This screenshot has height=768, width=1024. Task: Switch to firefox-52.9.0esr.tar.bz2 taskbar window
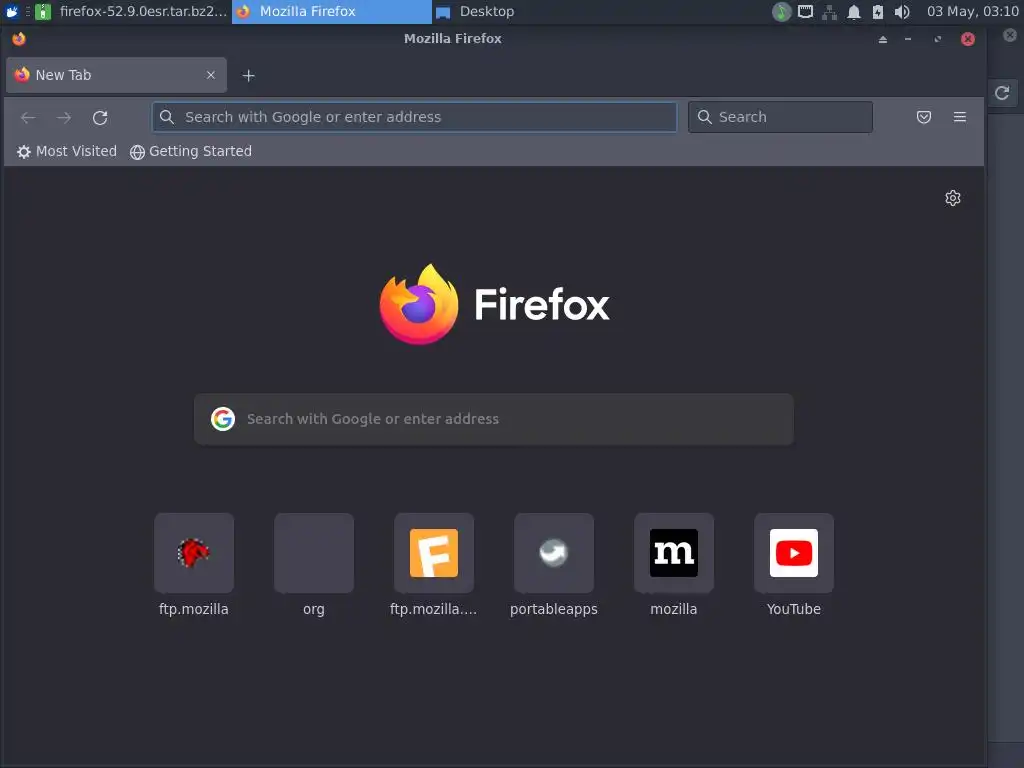click(131, 11)
